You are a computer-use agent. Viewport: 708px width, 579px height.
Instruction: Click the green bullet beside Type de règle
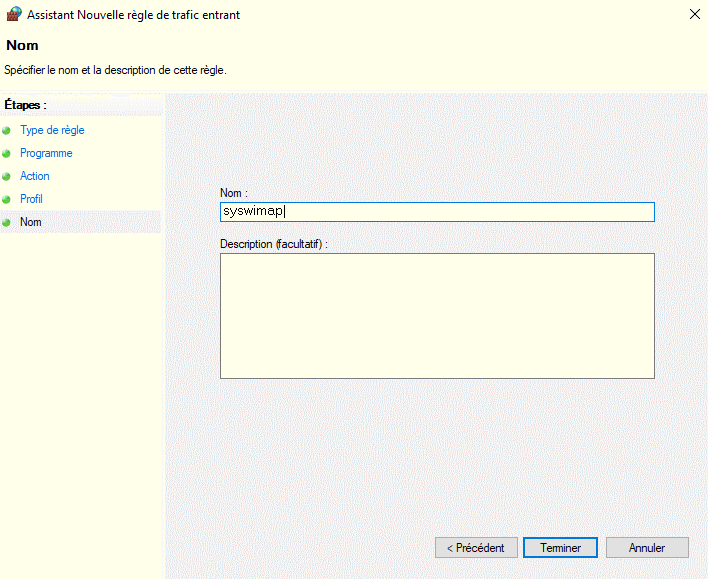point(6,131)
